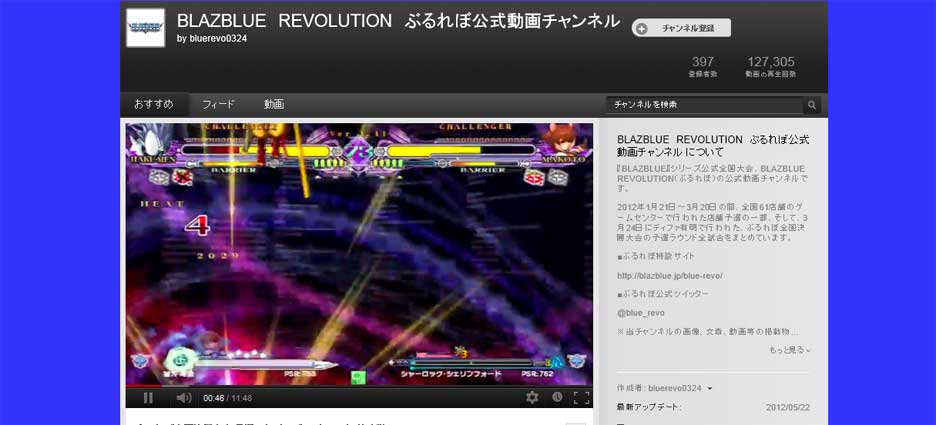936x425 pixels.
Task: Mute the video with the speaker icon
Action: pyautogui.click(x=184, y=398)
